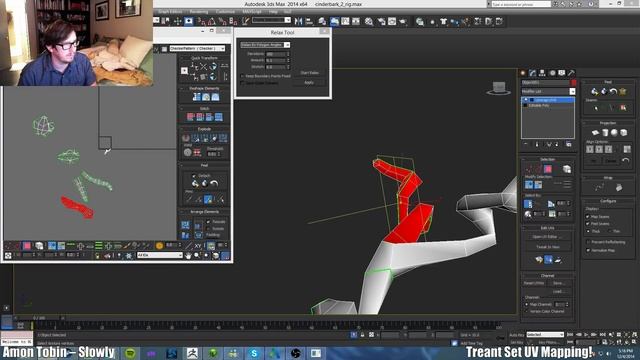640x360 pixels.
Task: Click Reset UVWs button
Action: tap(534, 283)
